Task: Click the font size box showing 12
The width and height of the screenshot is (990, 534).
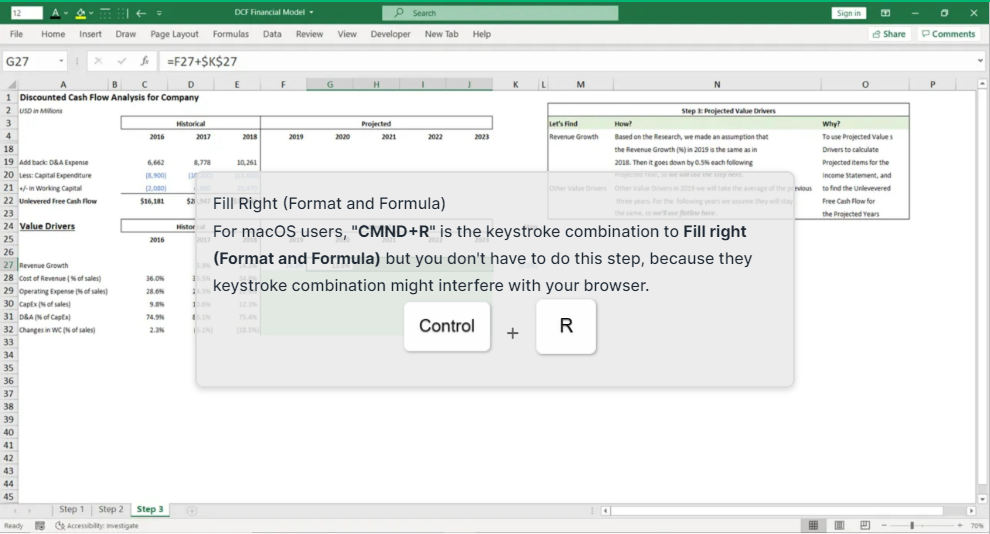Action: (27, 13)
